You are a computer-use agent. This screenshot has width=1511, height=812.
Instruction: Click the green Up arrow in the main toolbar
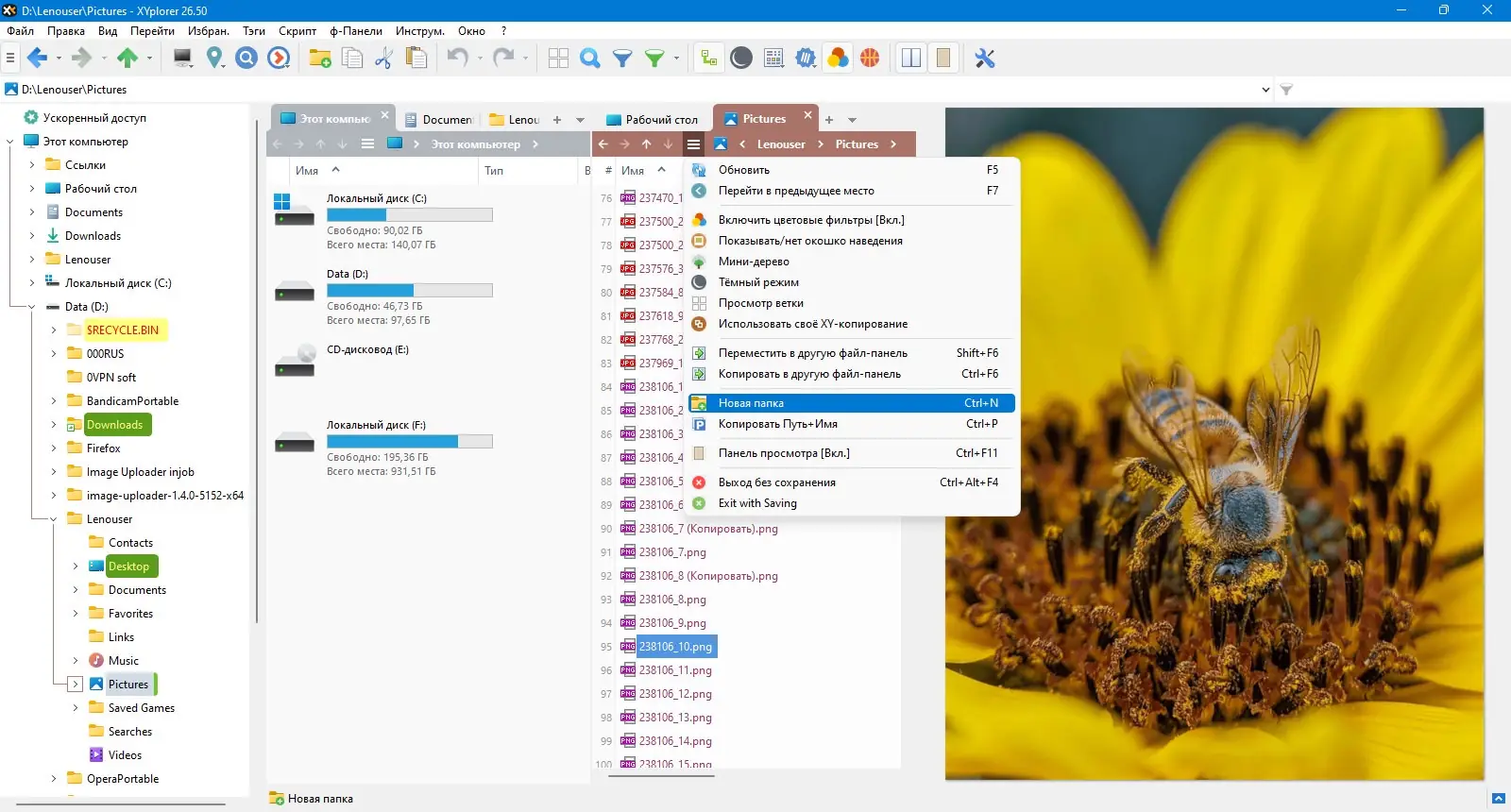pyautogui.click(x=127, y=59)
